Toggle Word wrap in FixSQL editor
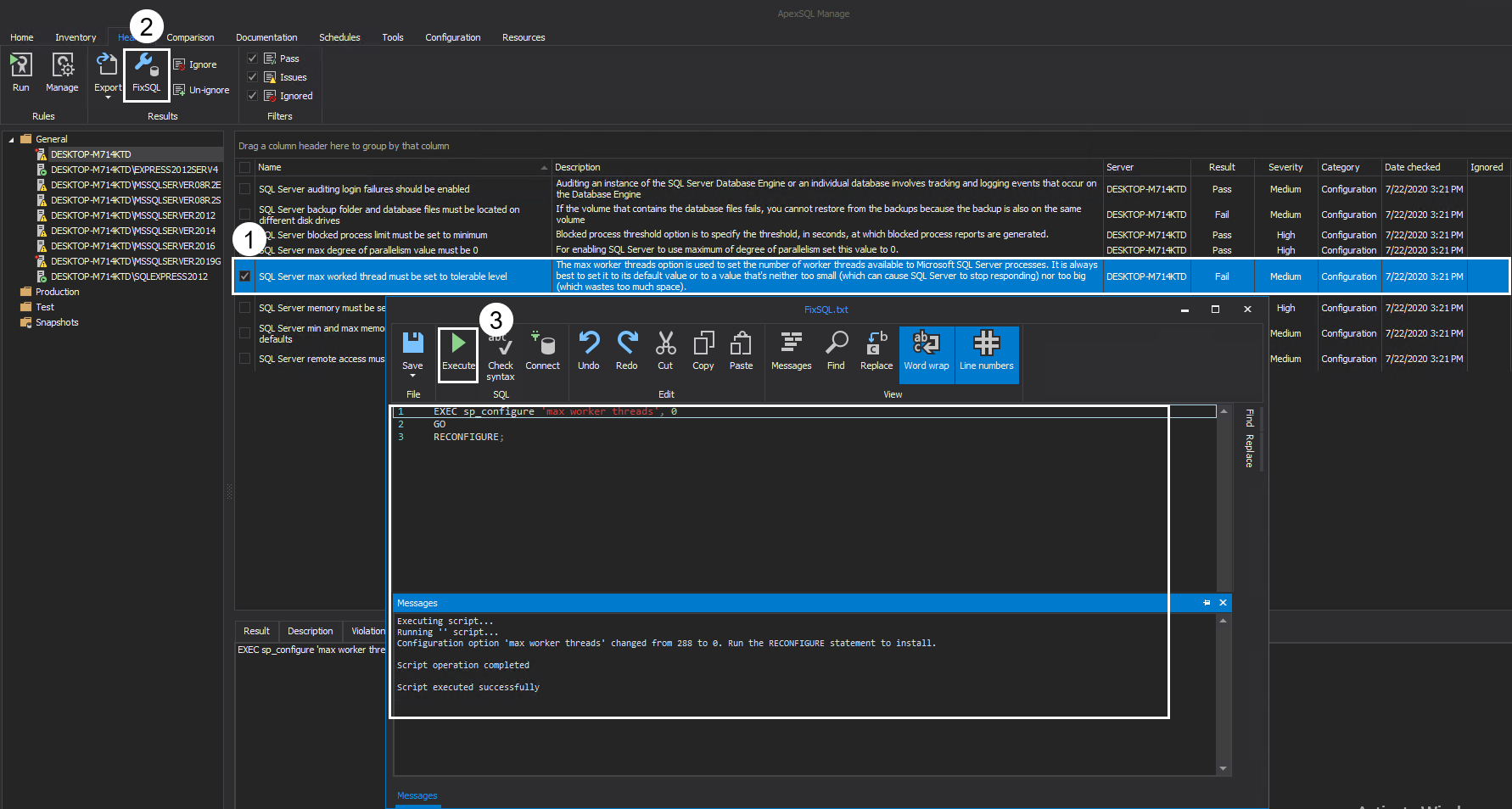 (x=927, y=354)
